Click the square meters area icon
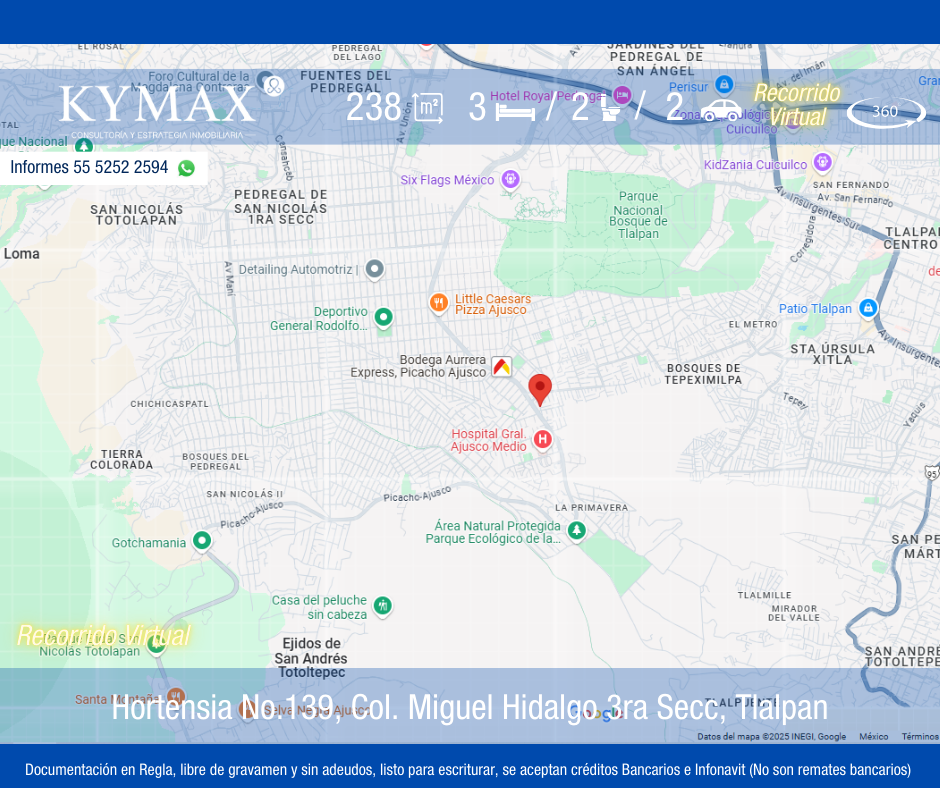The height and width of the screenshot is (788, 940). click(x=429, y=109)
